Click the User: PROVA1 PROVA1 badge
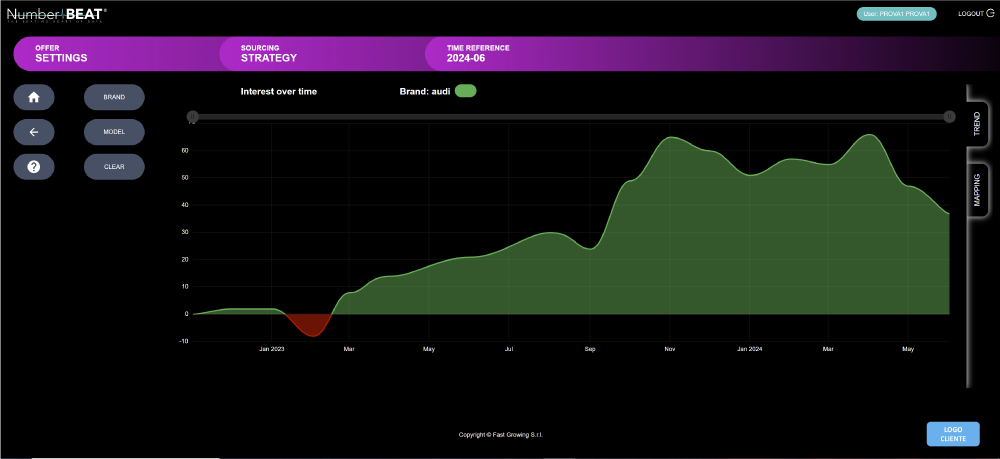Viewport: 1000px width, 459px height. point(896,13)
